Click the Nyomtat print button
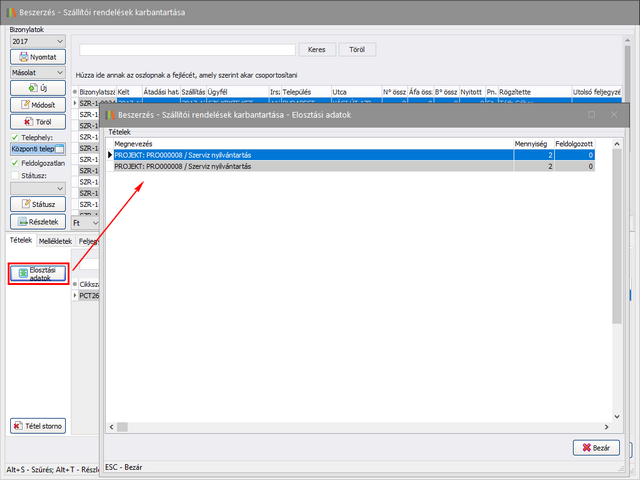 coord(37,58)
